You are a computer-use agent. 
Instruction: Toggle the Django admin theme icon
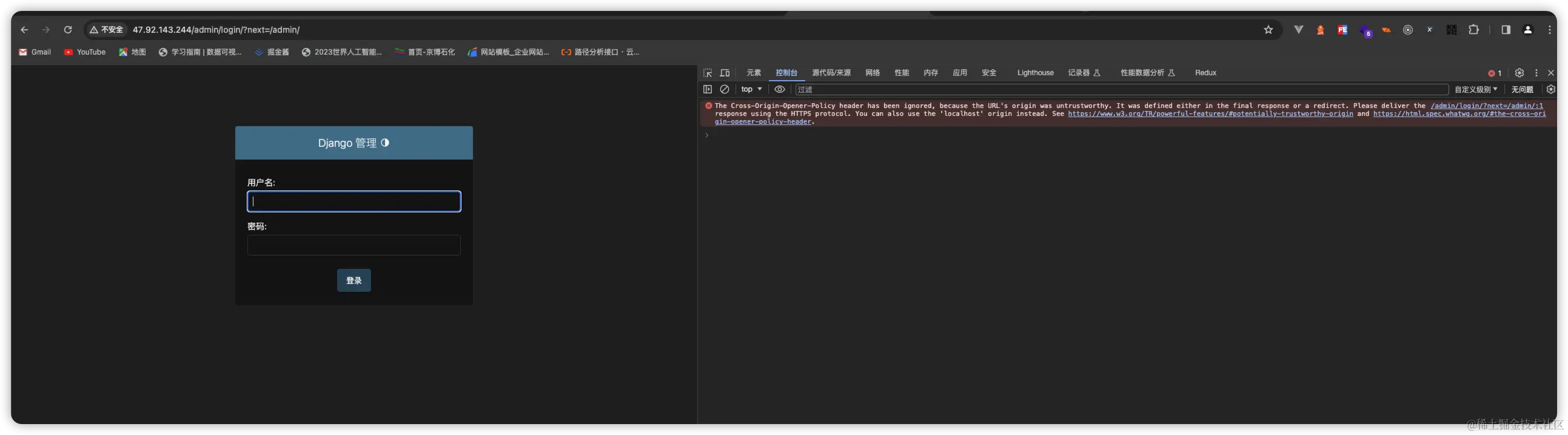pyautogui.click(x=384, y=143)
